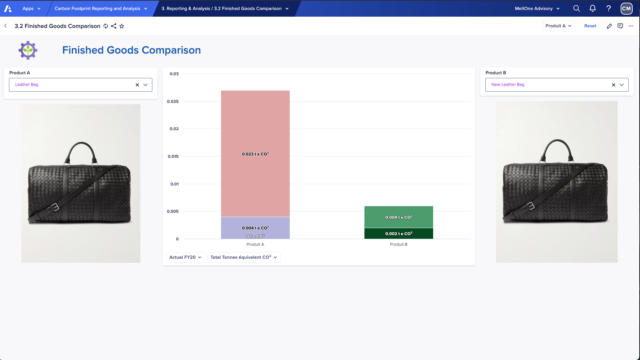The width and height of the screenshot is (640, 360).
Task: Click the 3.2 Finished Goods Comparison page title
Action: tap(58, 26)
